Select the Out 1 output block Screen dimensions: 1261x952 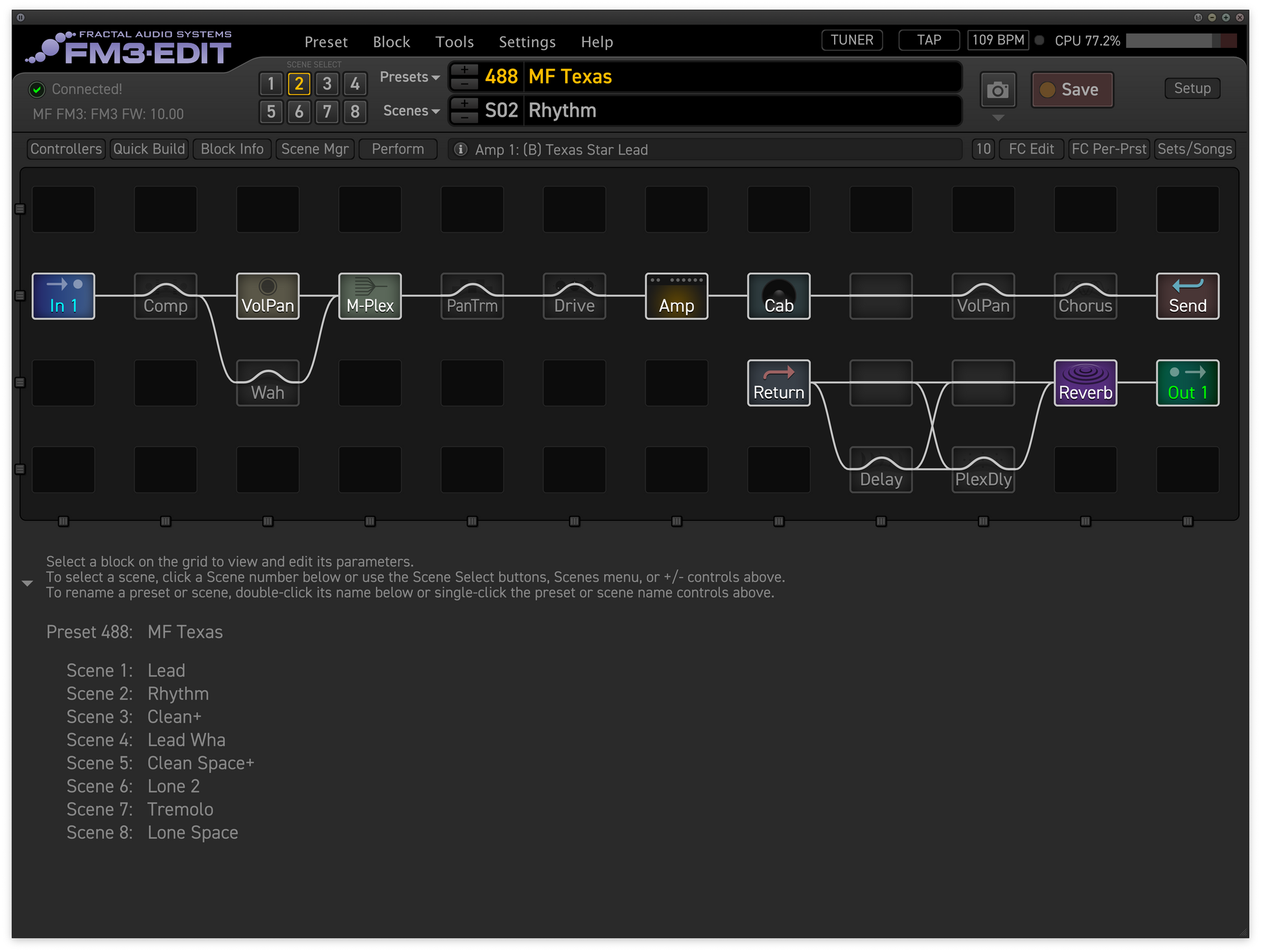(1187, 383)
